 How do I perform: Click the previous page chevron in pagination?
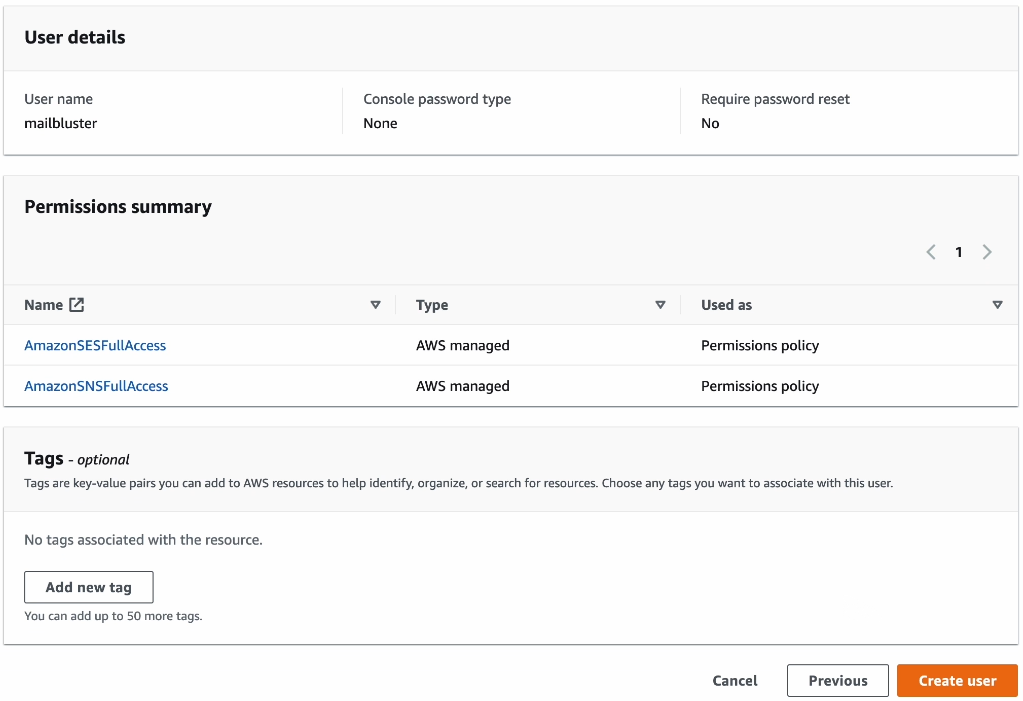[930, 252]
